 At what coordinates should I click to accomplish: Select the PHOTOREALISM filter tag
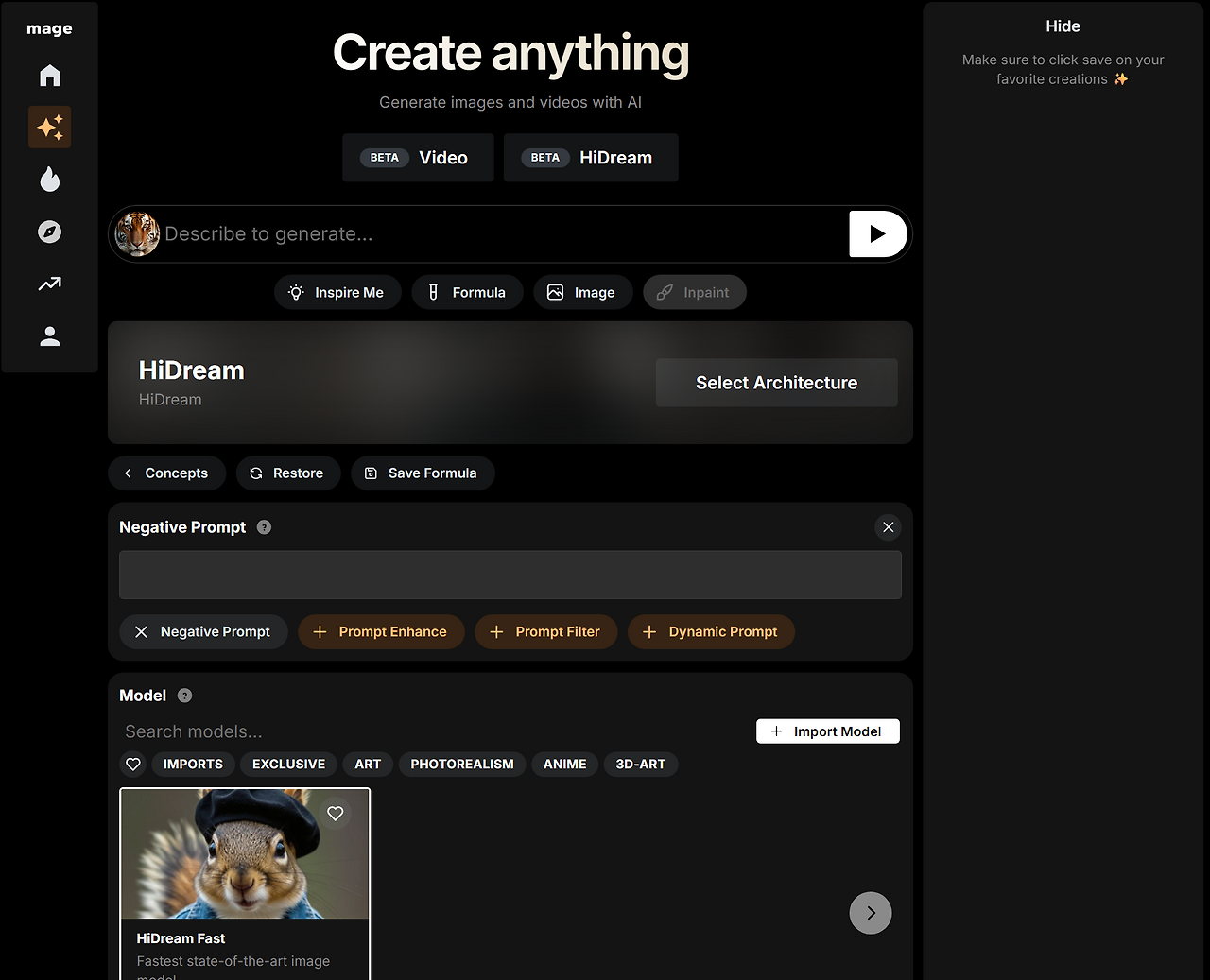462,765
